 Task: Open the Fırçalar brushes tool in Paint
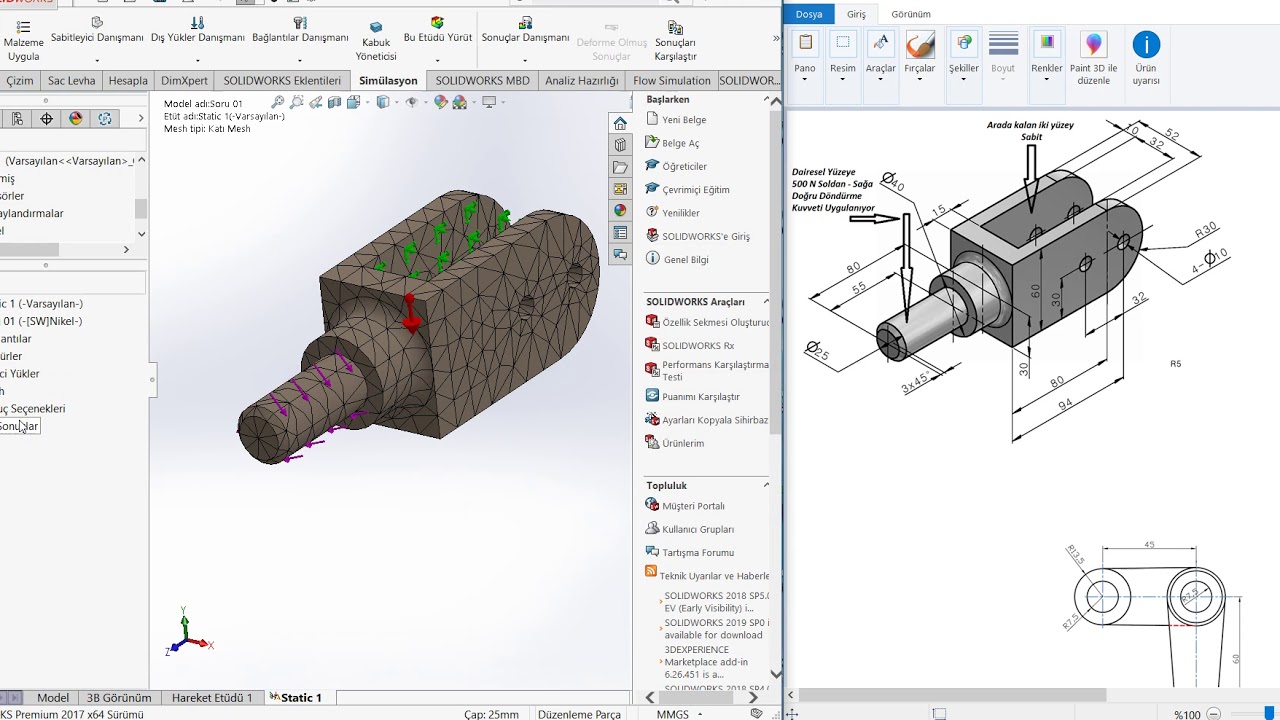[x=919, y=55]
